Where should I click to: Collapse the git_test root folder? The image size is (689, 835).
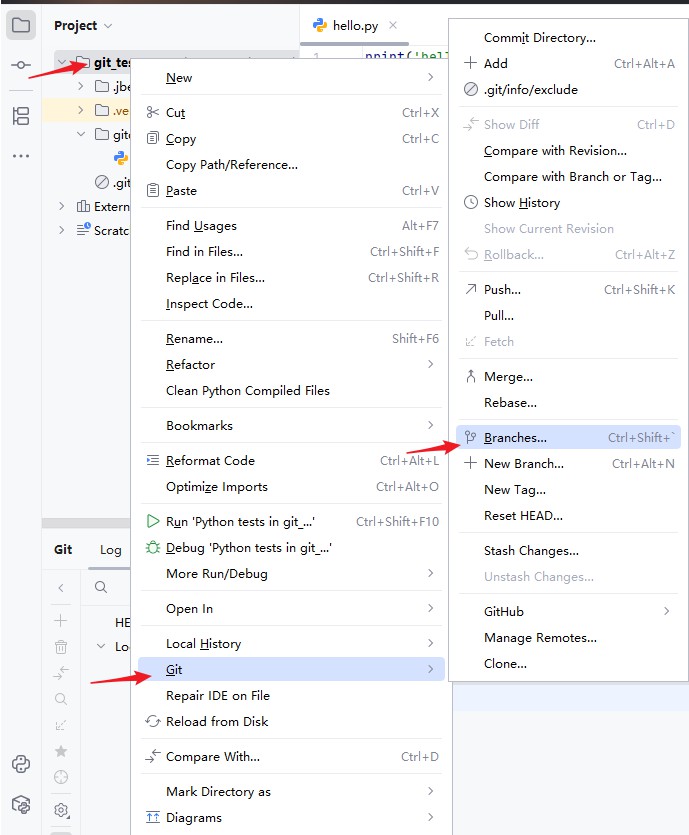62,62
